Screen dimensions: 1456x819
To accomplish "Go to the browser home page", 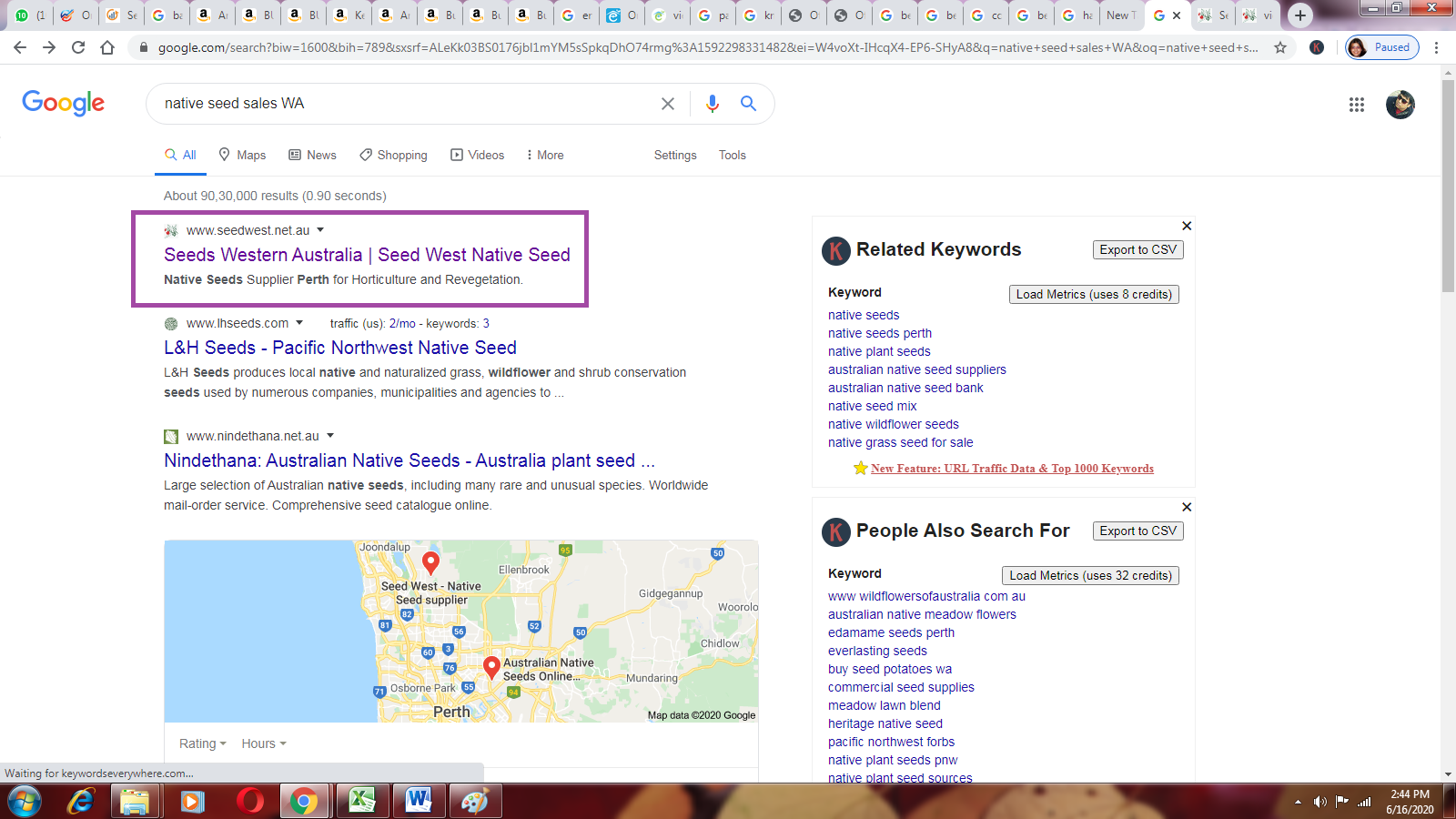I will (x=107, y=47).
